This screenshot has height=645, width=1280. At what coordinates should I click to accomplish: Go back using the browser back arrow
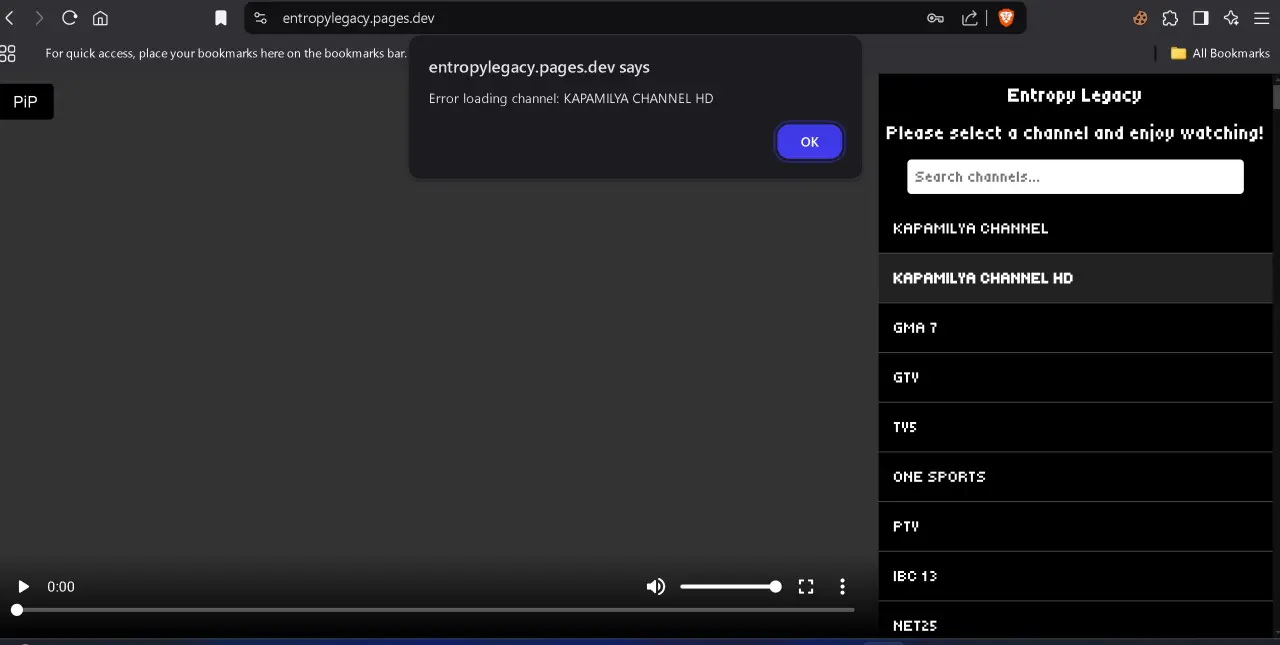pyautogui.click(x=10, y=18)
